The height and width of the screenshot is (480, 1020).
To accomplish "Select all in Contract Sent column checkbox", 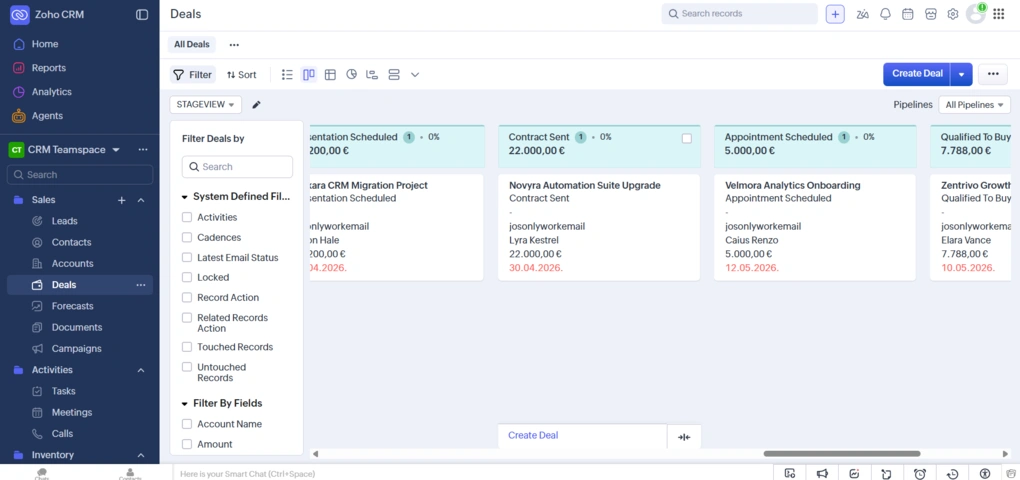I will pos(687,139).
